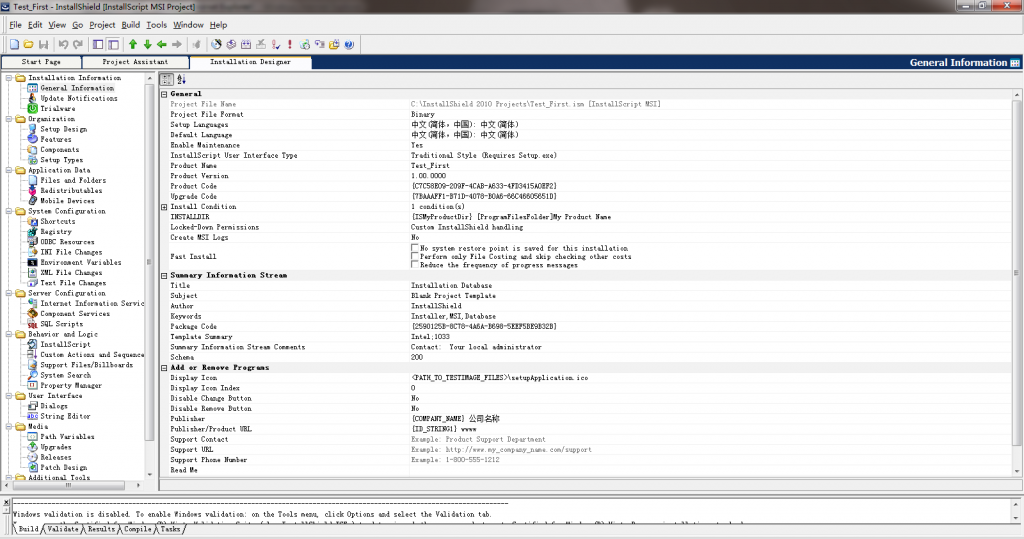Screen dimensions: 1024x539
Task: Tick 'Reduce the frequency of progress messages'
Action: tap(415, 266)
